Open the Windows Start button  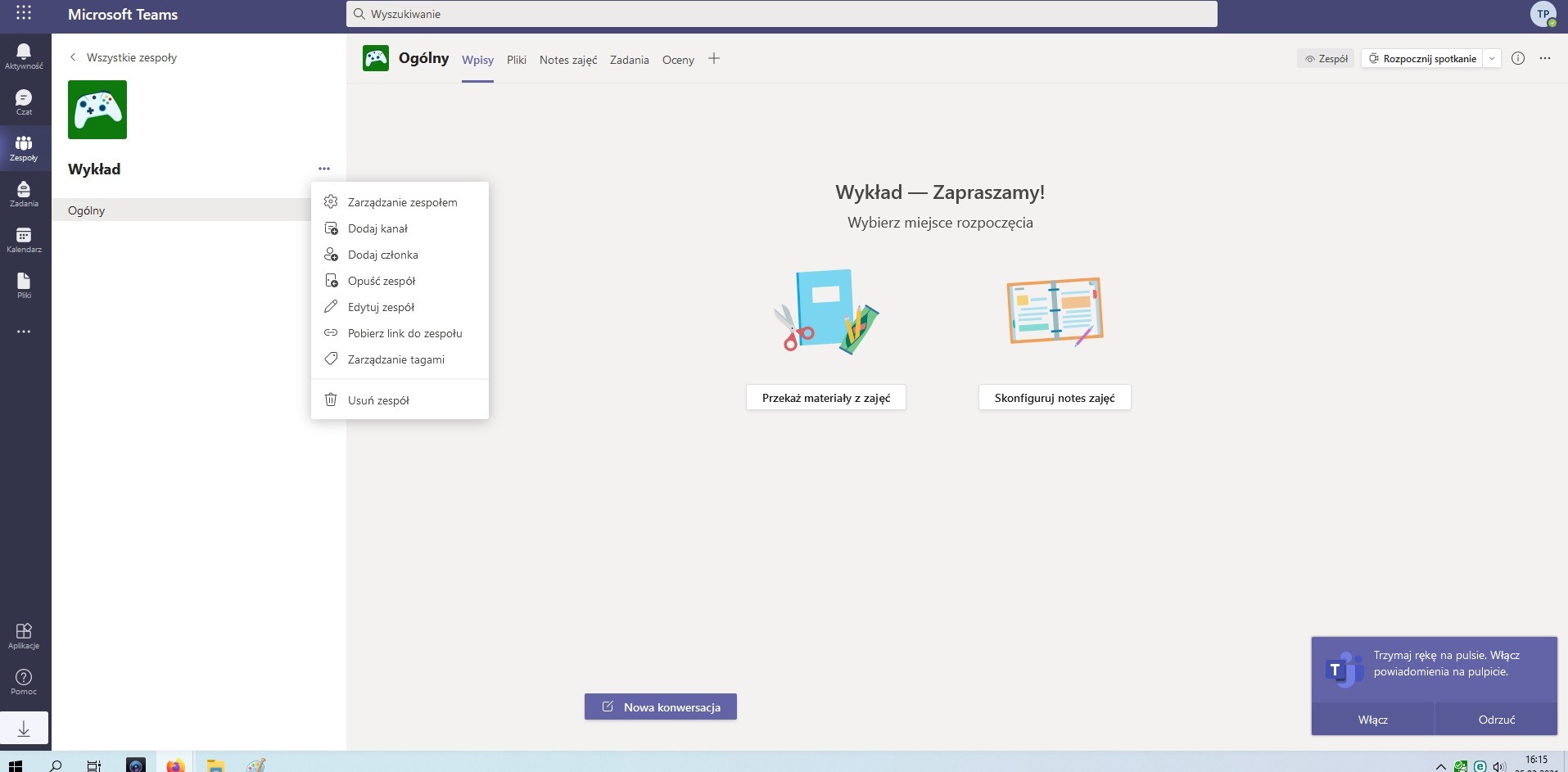pos(15,765)
